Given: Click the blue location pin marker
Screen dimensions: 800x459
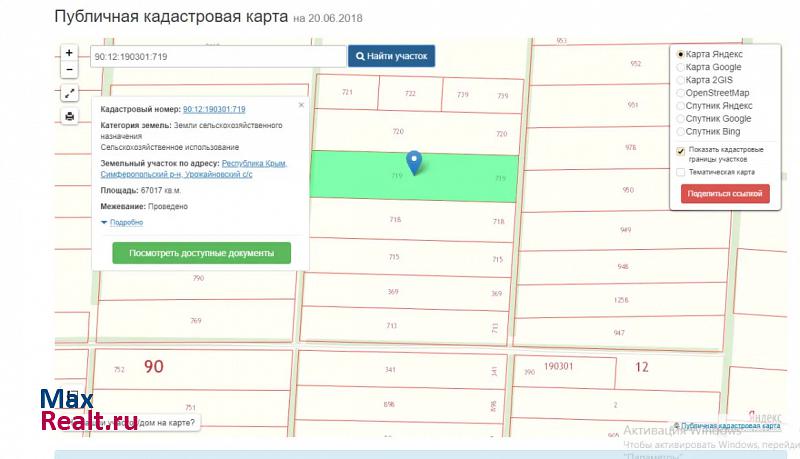Looking at the screenshot, I should click(415, 162).
